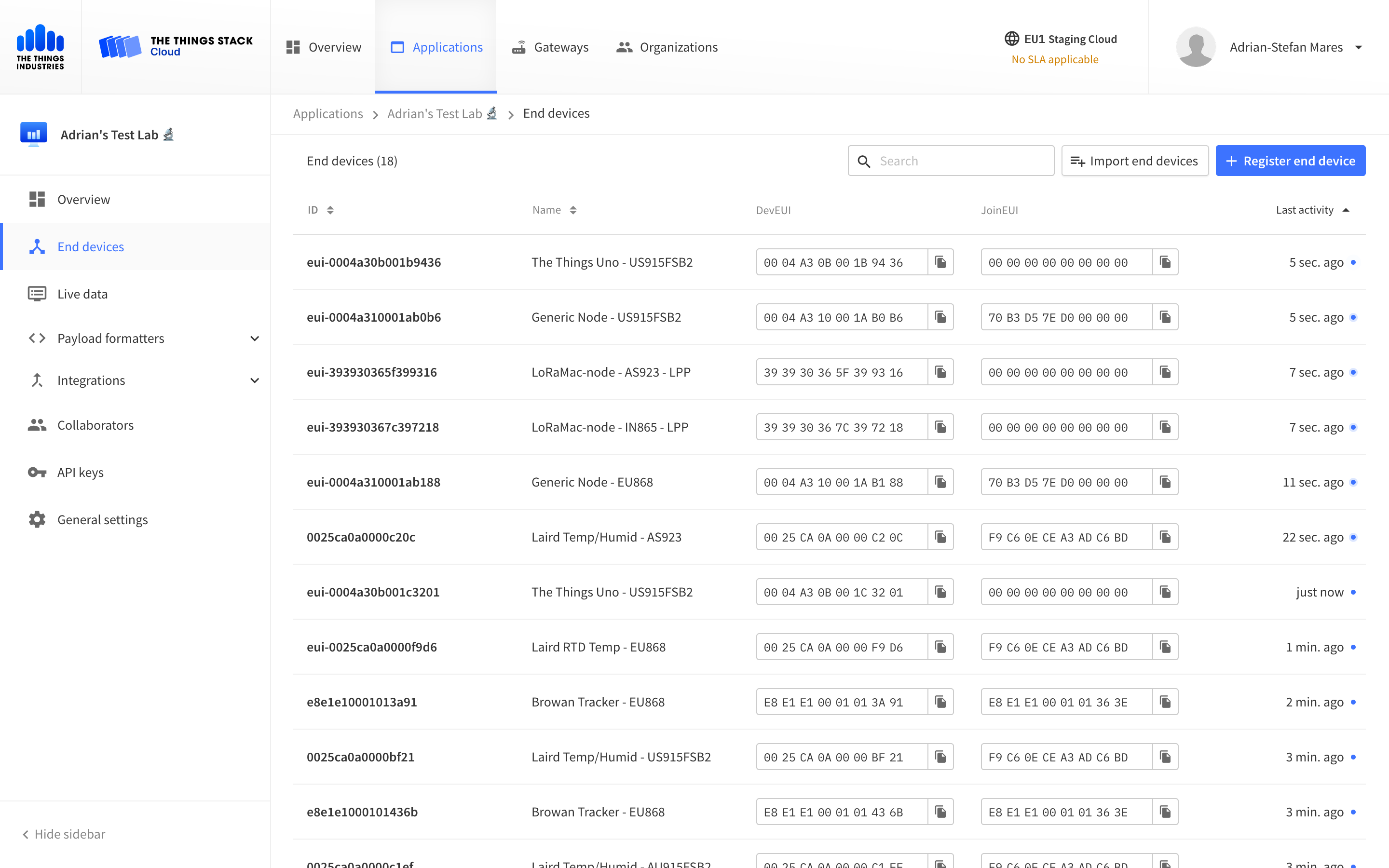Screen dimensions: 1389x868
Task: Open Live data in sidebar
Action: pyautogui.click(x=82, y=294)
